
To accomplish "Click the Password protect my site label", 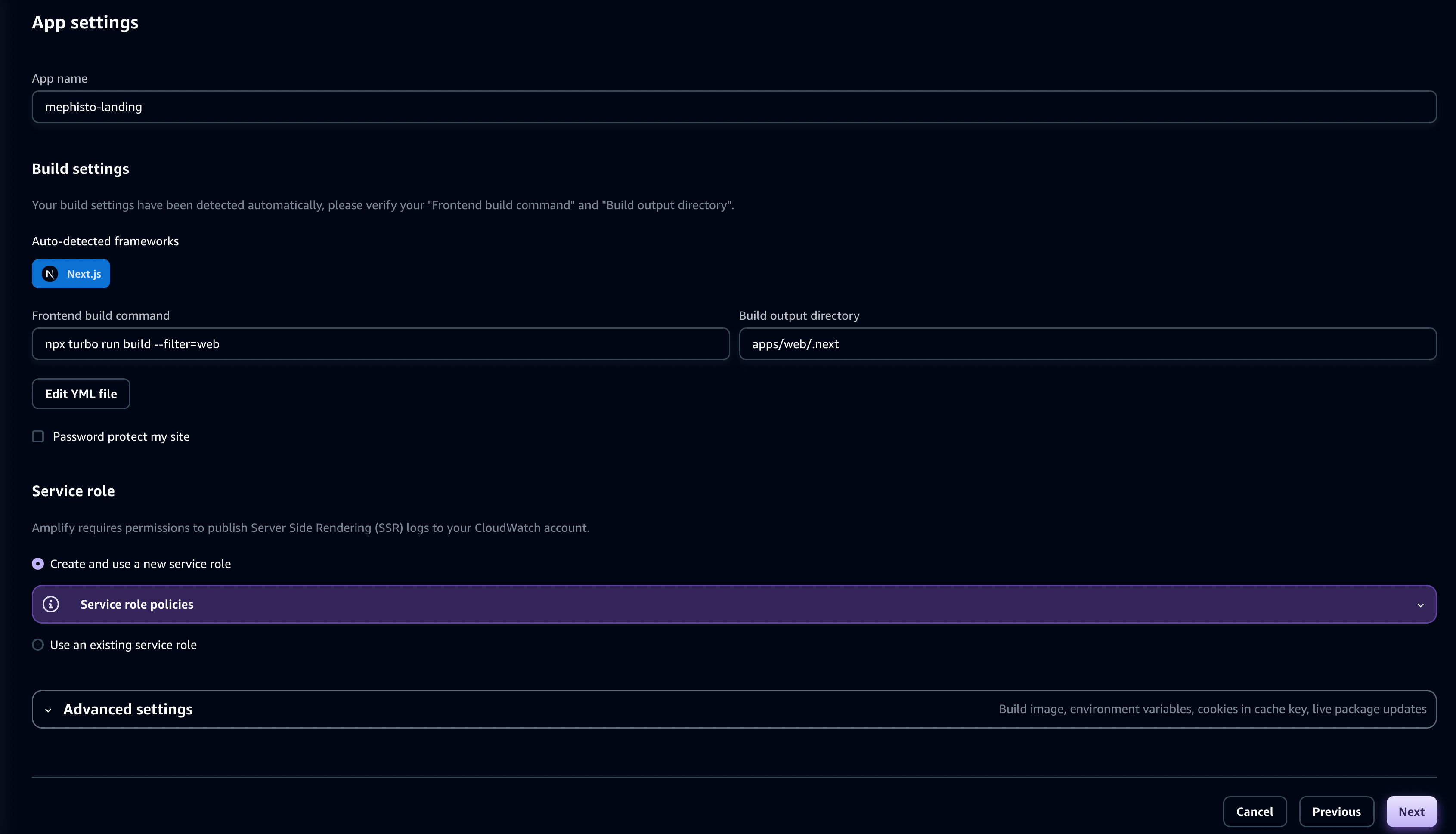I will [x=121, y=436].
